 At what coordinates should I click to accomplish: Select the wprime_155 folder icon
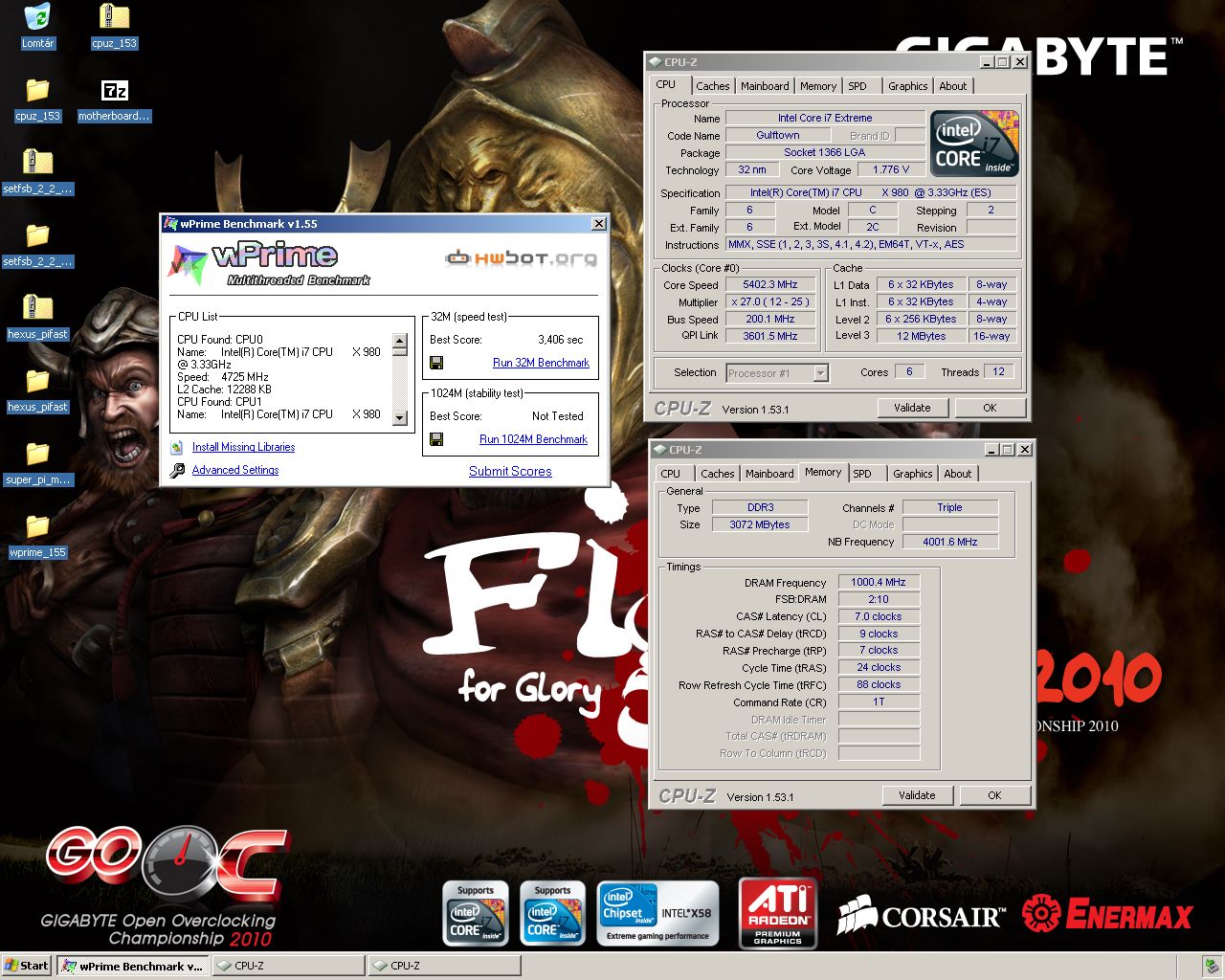[x=37, y=526]
